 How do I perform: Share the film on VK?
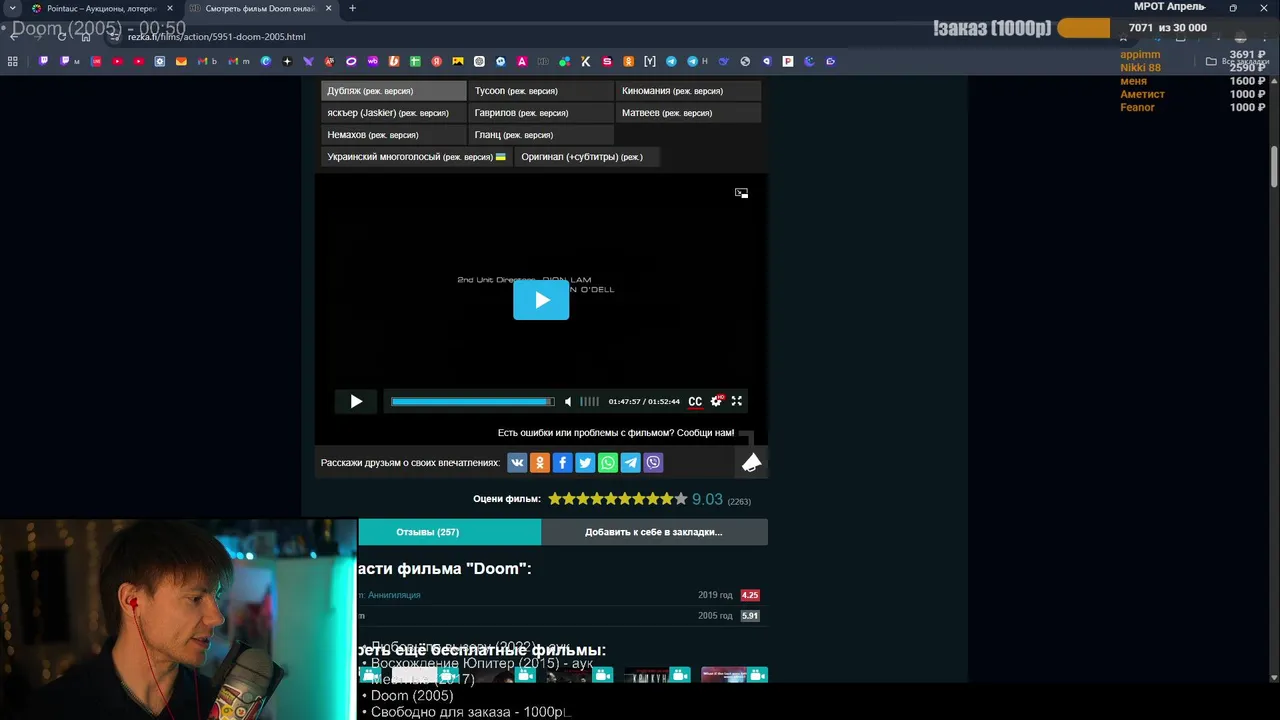517,462
